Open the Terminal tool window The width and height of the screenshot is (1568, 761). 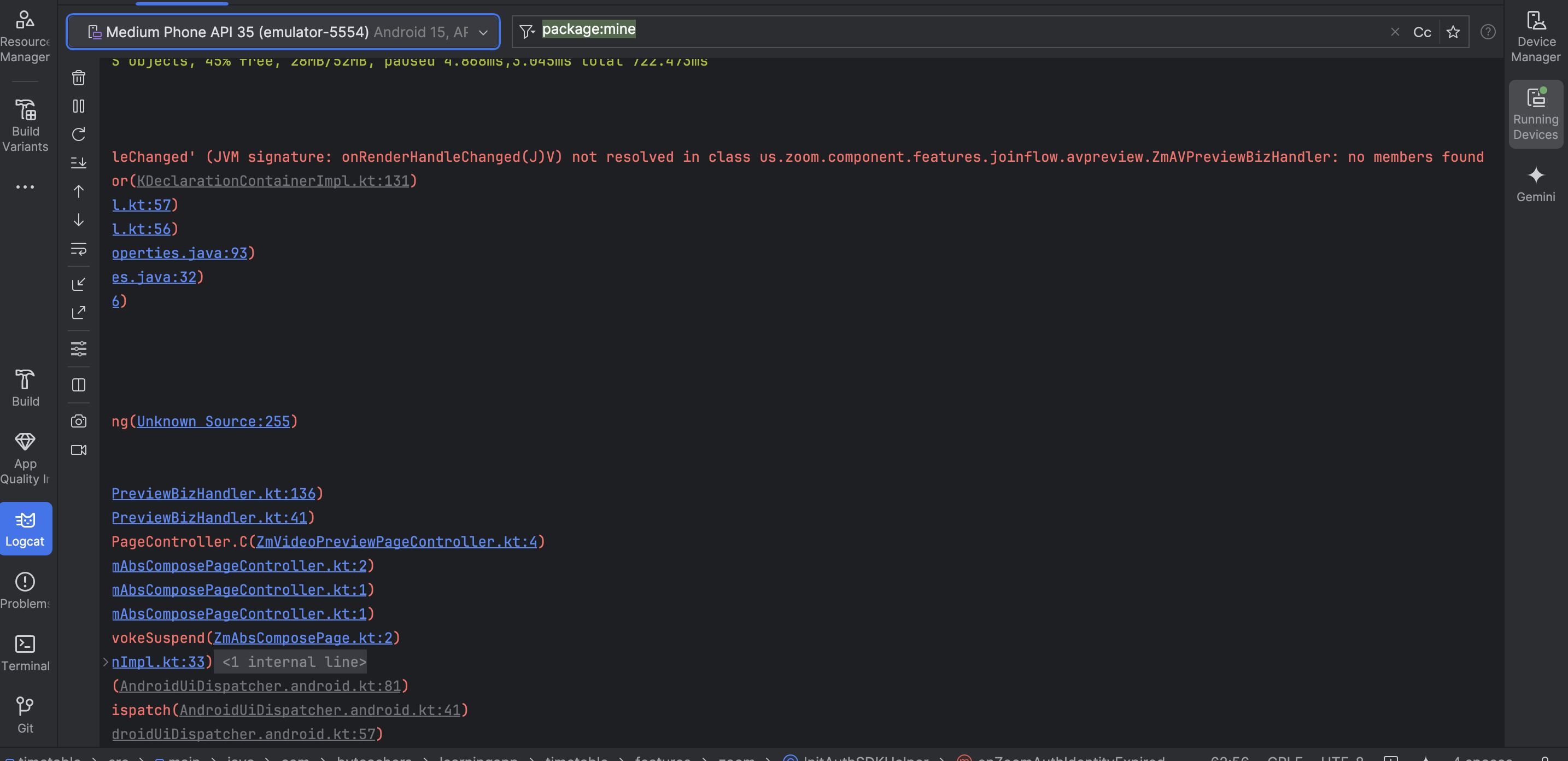click(25, 653)
